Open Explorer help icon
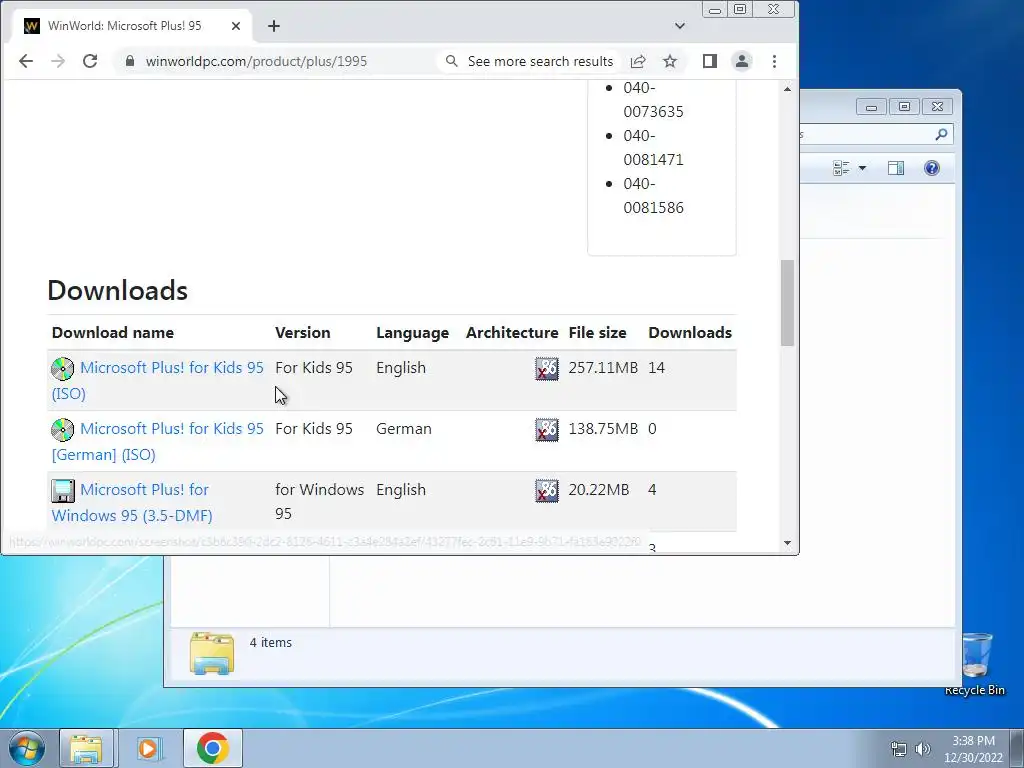The height and width of the screenshot is (768, 1024). click(x=932, y=168)
